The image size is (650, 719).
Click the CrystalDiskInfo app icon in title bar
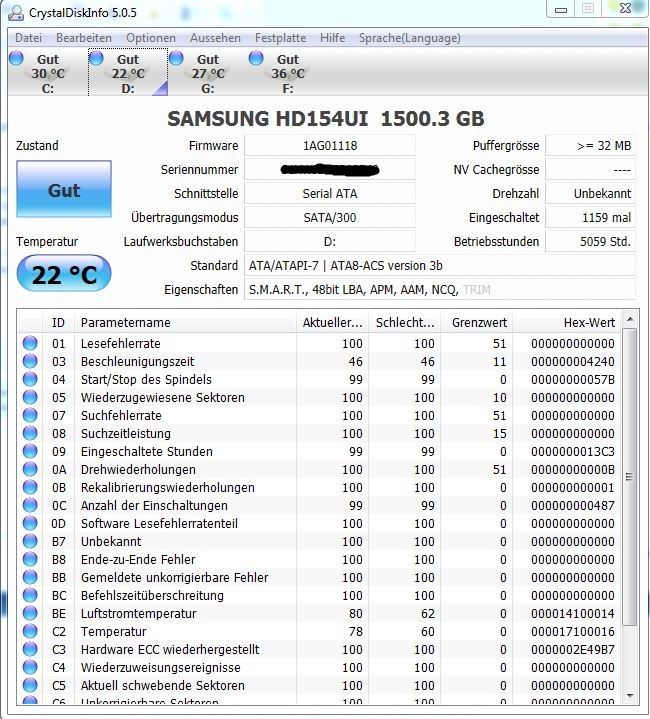(16, 12)
